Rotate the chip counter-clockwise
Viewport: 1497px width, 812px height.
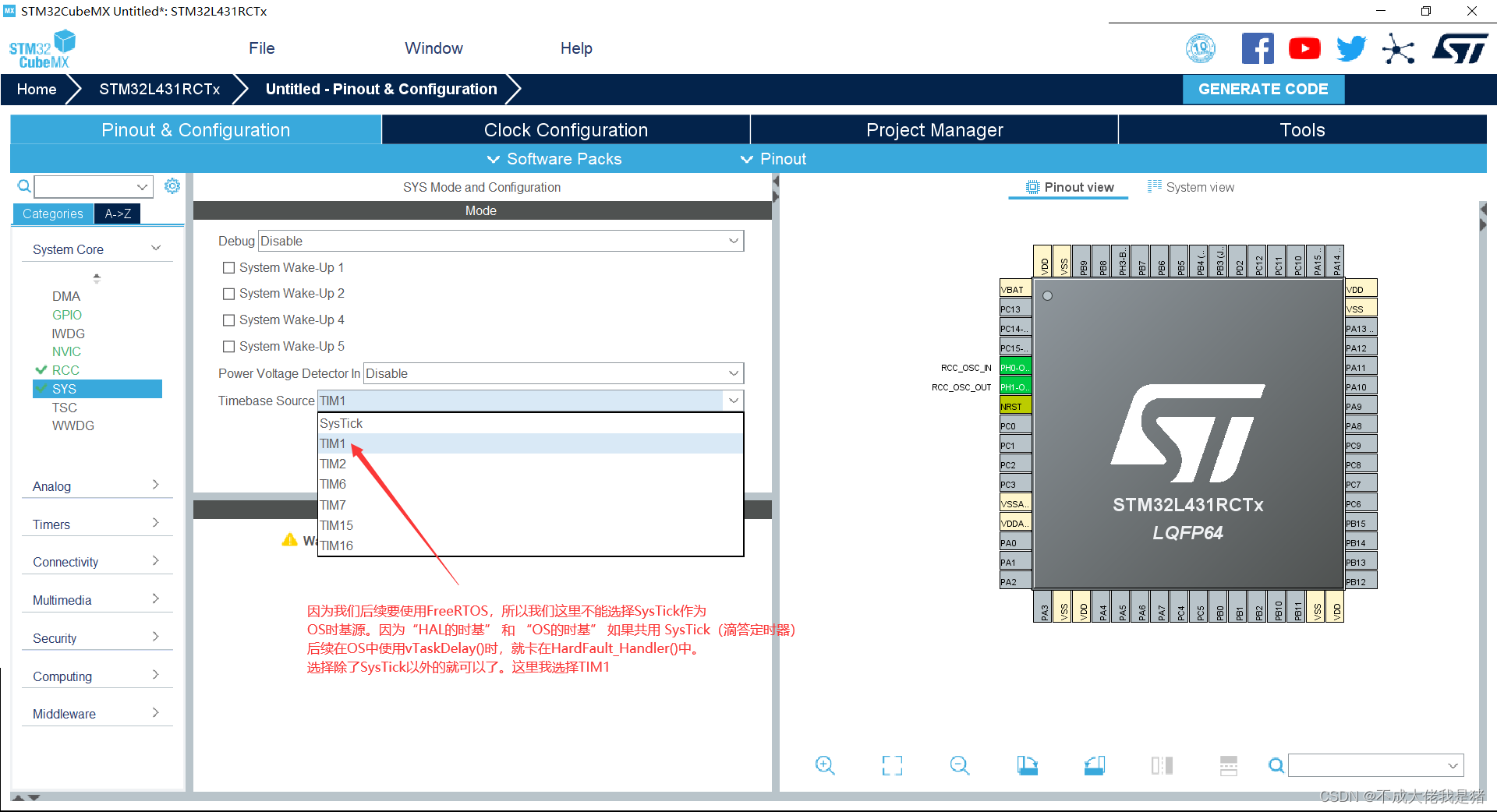(1095, 765)
